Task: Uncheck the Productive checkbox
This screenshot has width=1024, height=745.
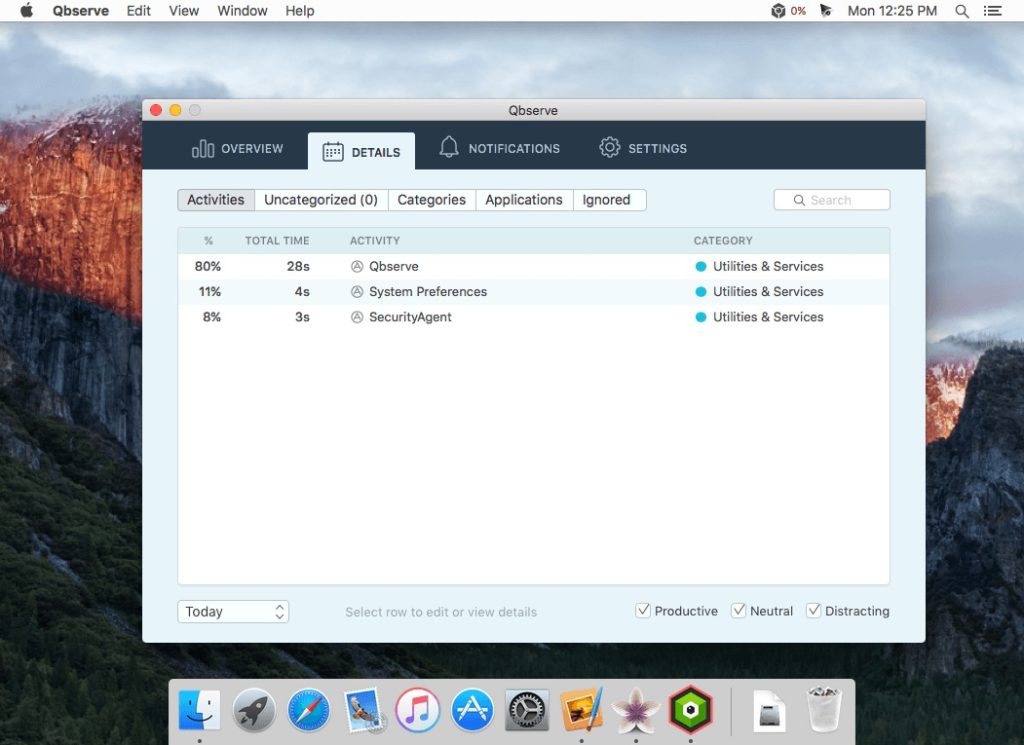Action: coord(643,610)
